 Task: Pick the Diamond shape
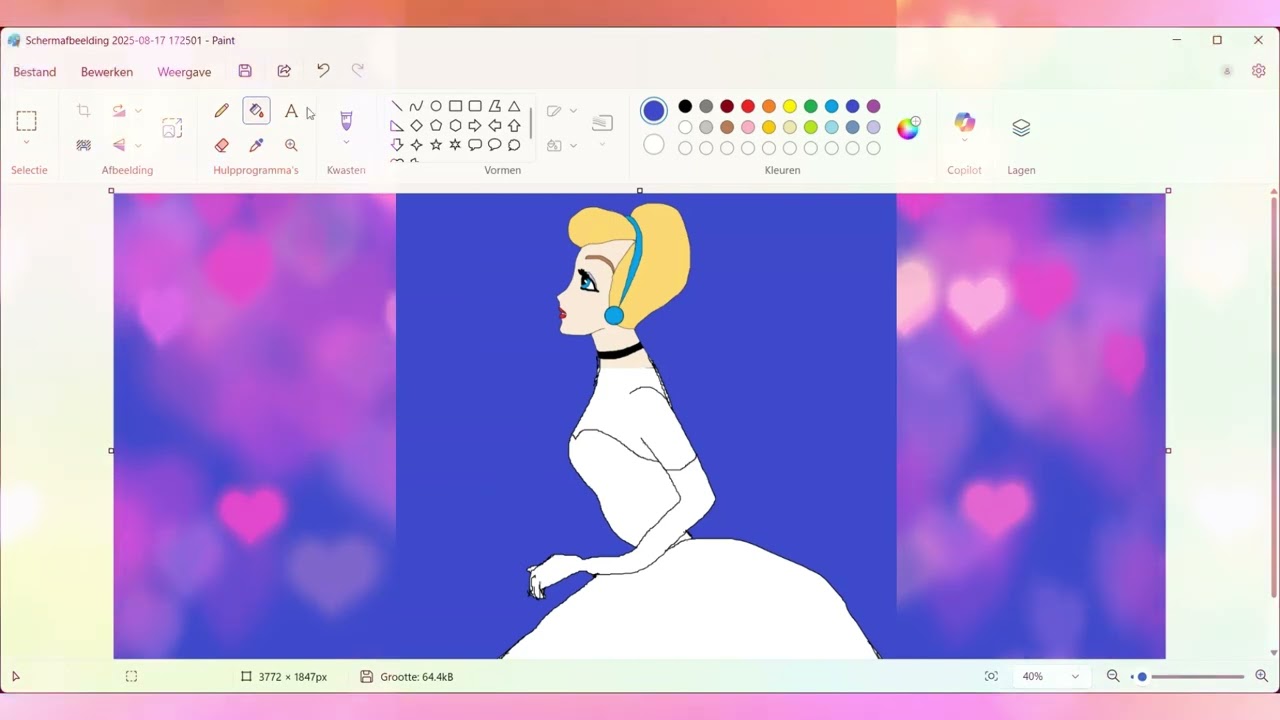[416, 126]
